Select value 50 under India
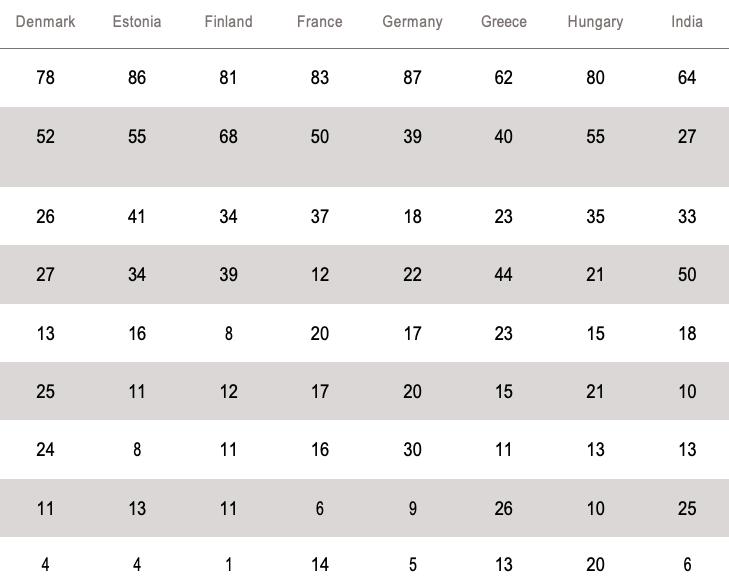 coord(687,275)
